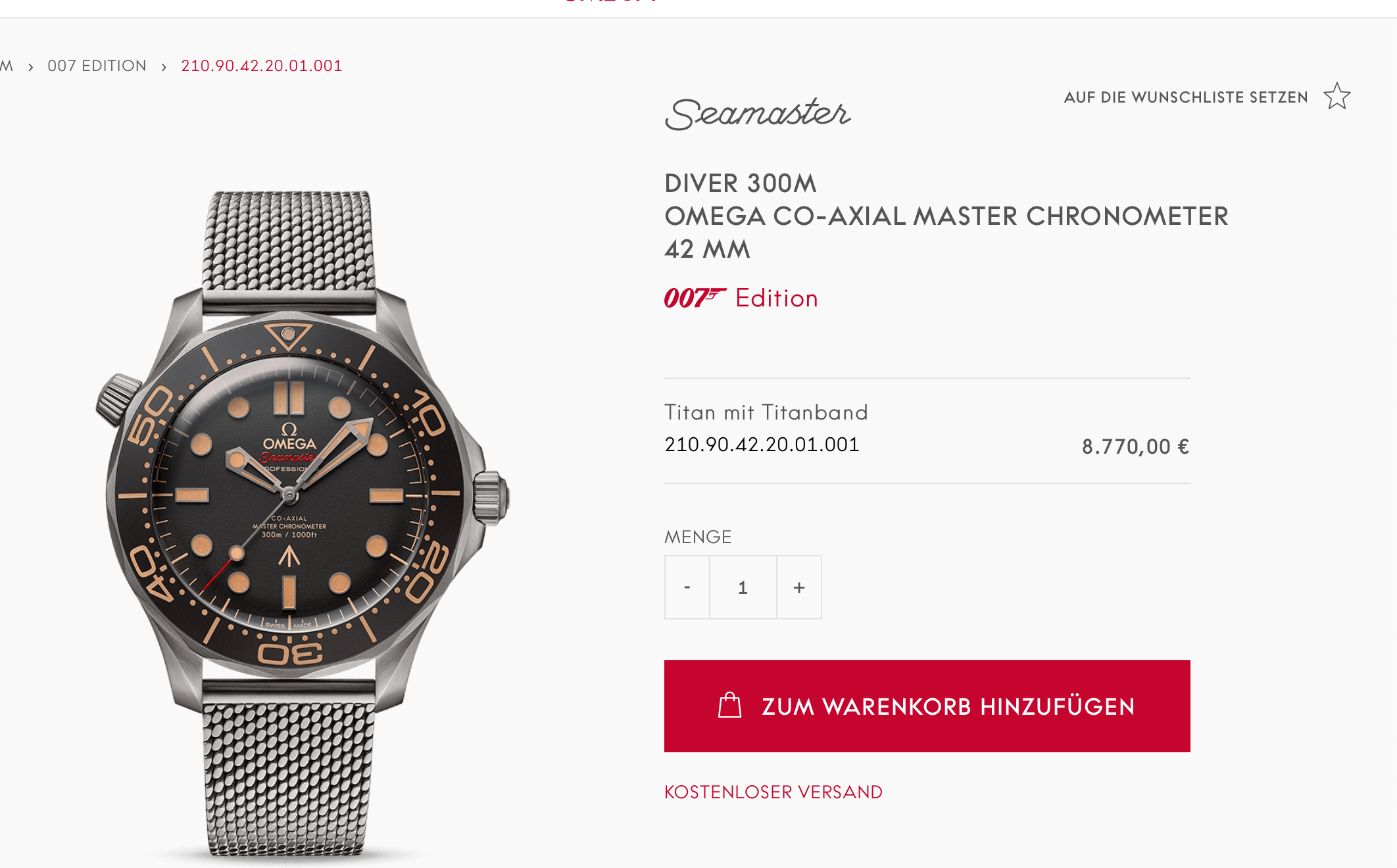
Task: Click the wishlist star icon
Action: (x=1337, y=97)
